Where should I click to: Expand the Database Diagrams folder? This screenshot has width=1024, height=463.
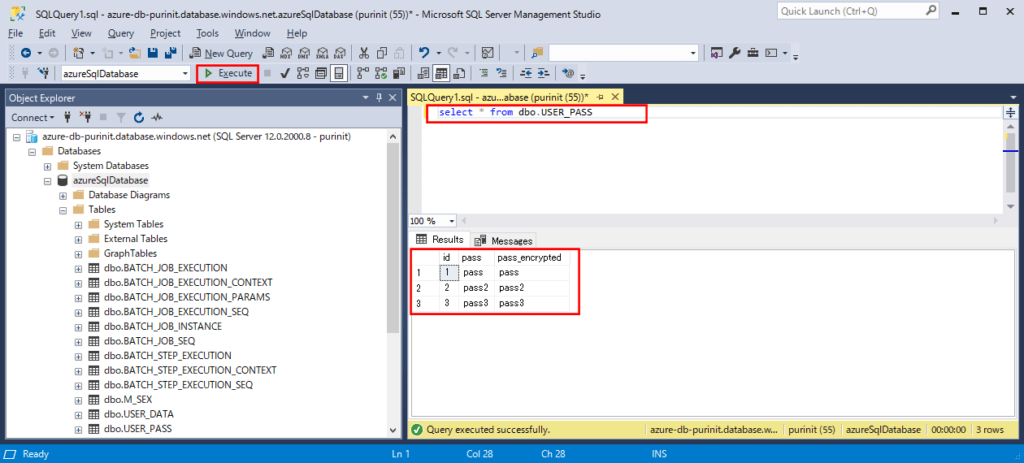click(x=63, y=195)
